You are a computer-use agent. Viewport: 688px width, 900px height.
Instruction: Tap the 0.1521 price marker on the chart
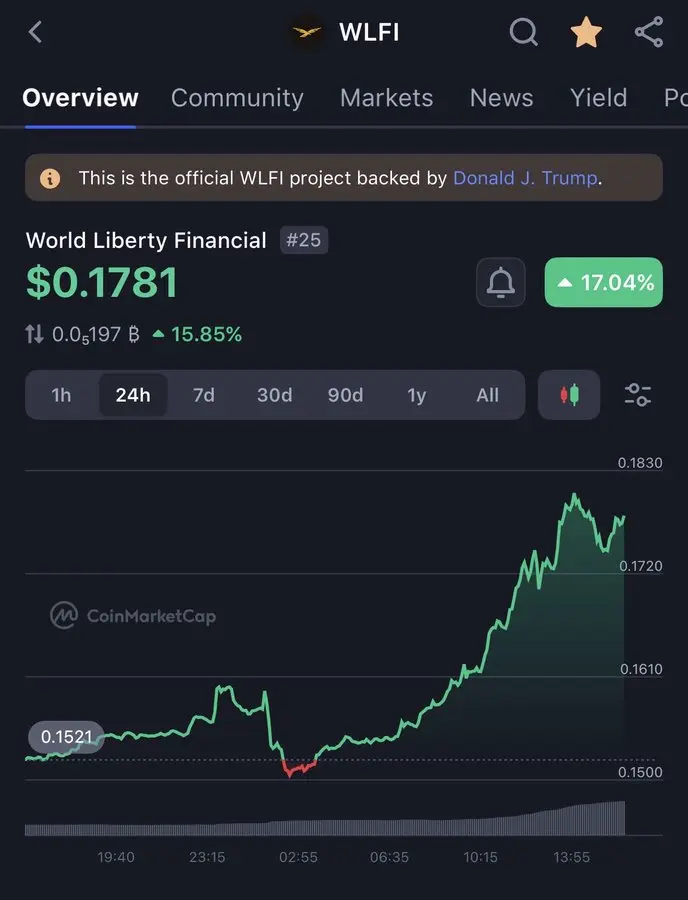click(x=65, y=737)
